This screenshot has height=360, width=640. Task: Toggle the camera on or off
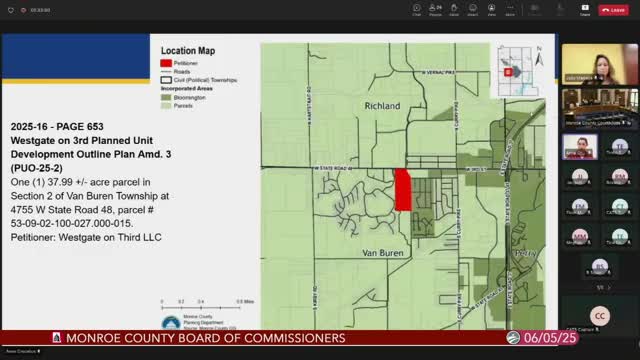tap(534, 10)
